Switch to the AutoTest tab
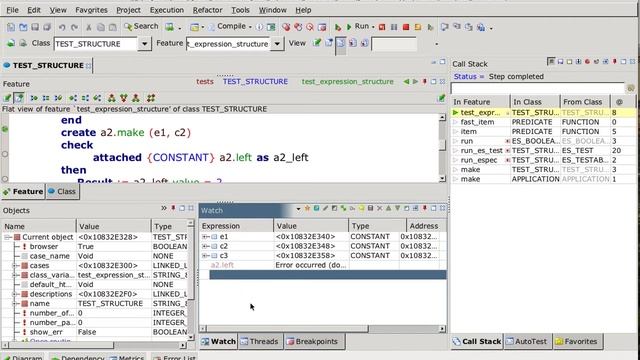The image size is (640, 360). [527, 342]
